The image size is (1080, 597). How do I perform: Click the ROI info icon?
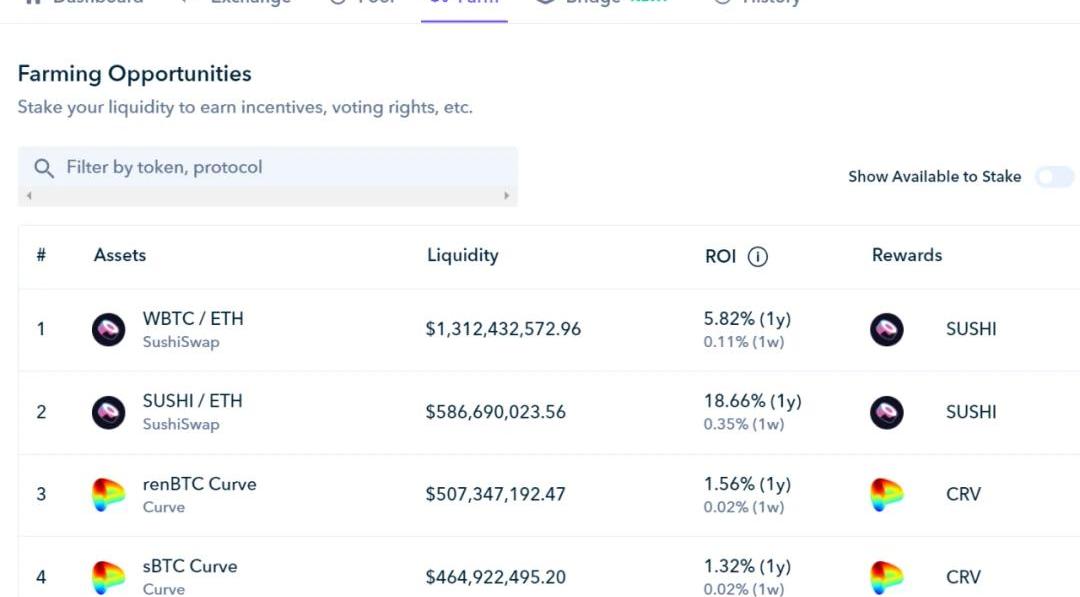[758, 257]
